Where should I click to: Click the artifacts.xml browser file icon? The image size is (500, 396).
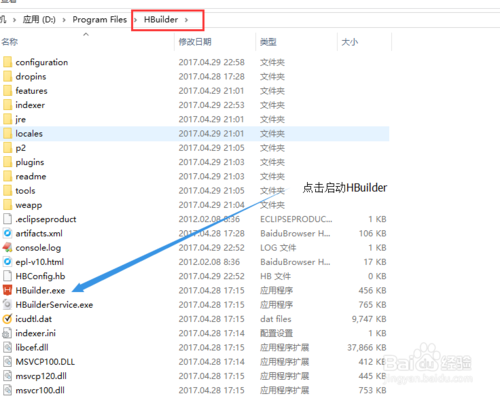coord(7,233)
